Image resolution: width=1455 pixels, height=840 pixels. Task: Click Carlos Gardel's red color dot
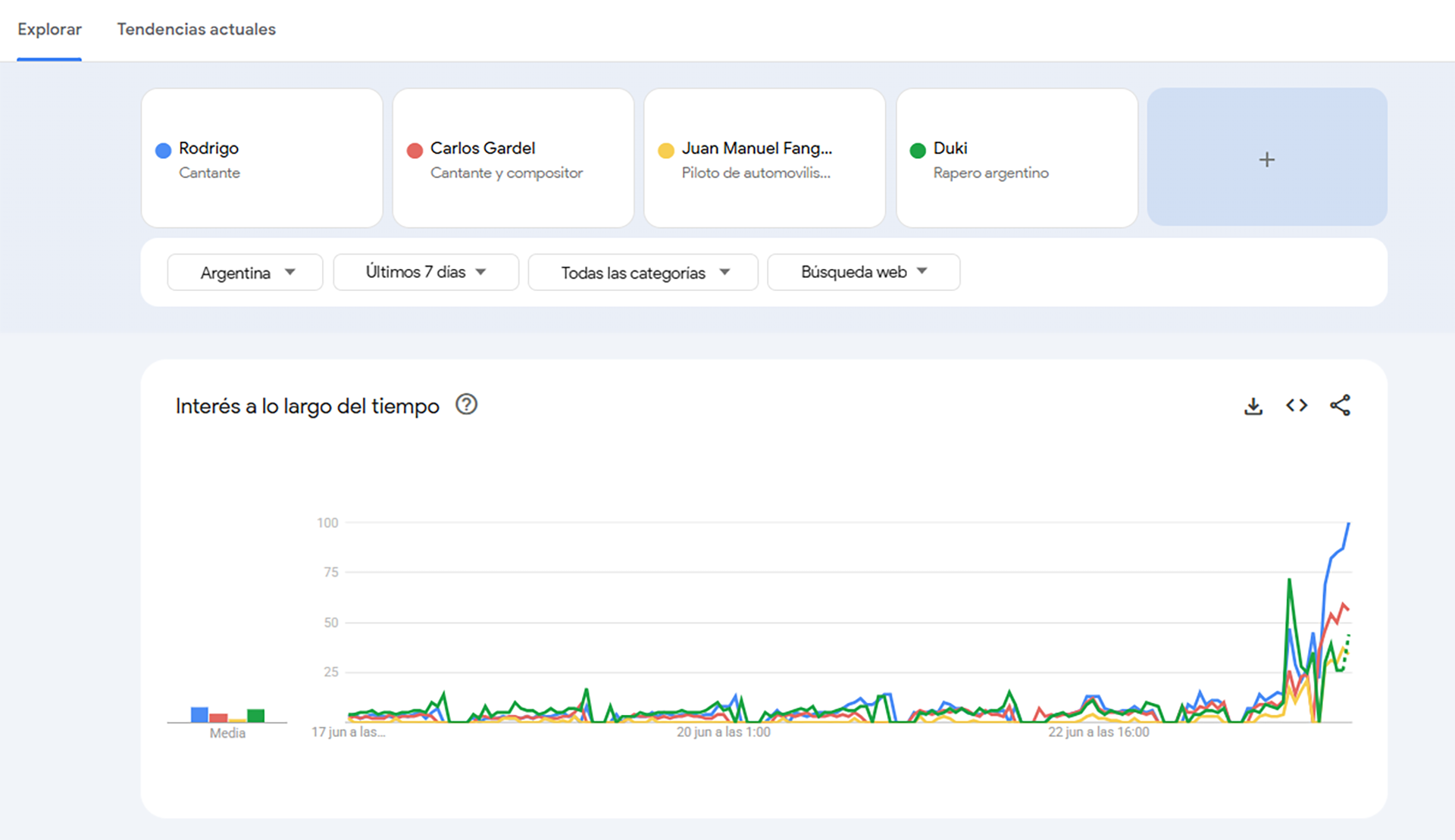pyautogui.click(x=415, y=150)
